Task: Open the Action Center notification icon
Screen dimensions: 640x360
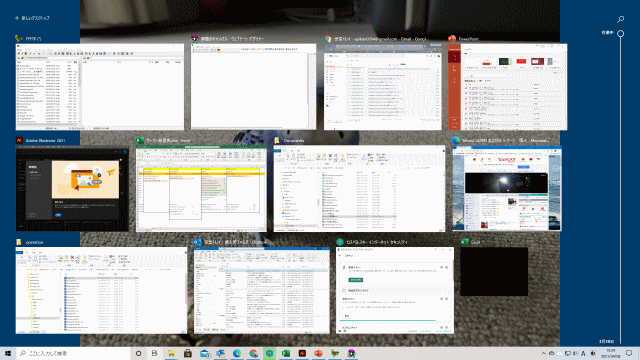Action: (629, 353)
